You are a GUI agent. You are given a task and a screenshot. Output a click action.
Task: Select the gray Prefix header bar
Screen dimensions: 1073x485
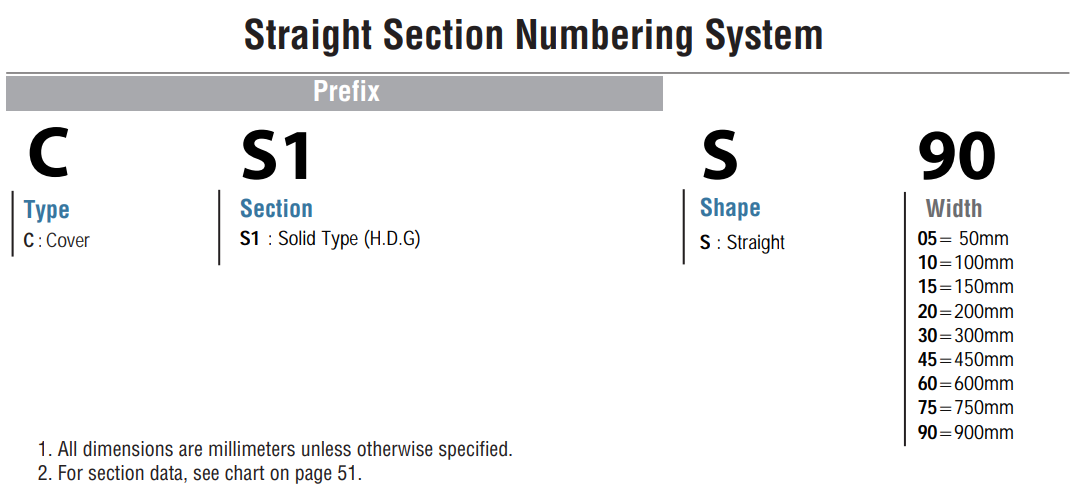(x=334, y=92)
